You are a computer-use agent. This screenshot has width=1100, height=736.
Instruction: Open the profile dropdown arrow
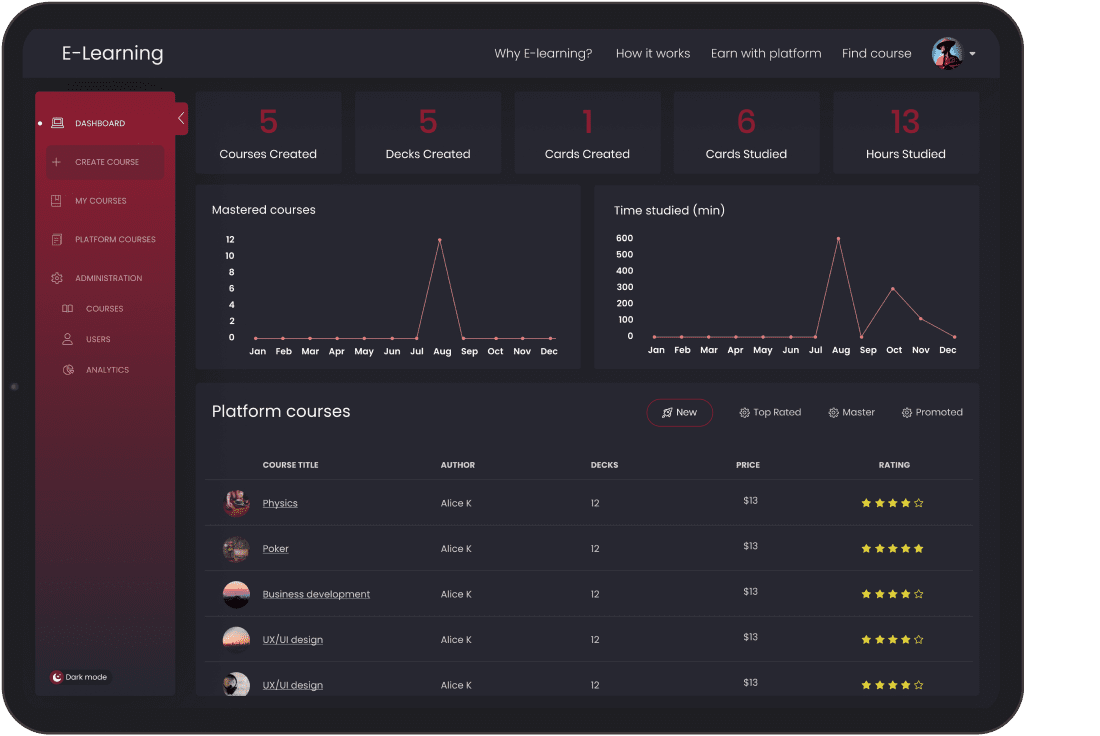[x=973, y=54]
